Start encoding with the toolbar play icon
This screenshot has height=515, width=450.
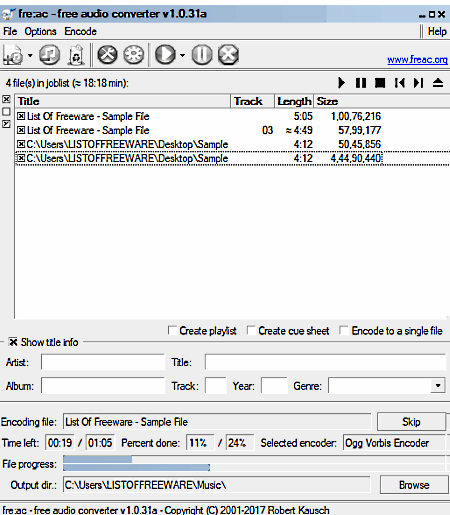165,55
